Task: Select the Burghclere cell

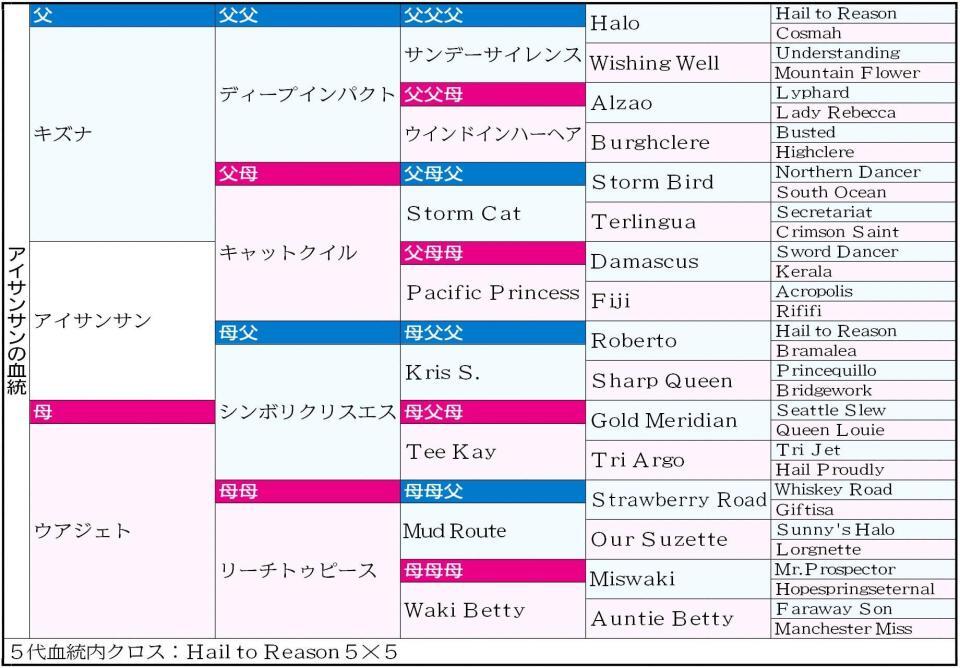Action: (678, 143)
